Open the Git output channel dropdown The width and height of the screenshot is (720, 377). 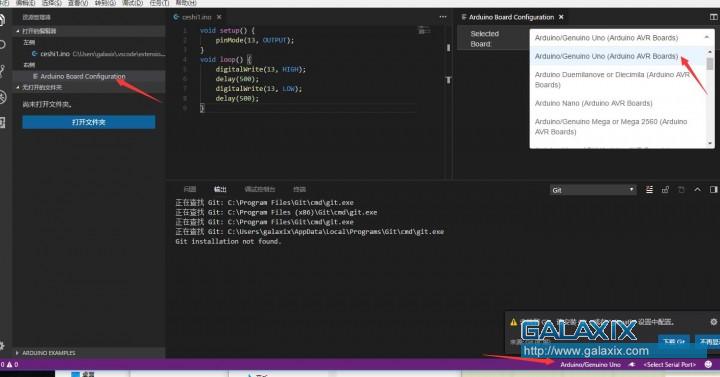pos(593,190)
